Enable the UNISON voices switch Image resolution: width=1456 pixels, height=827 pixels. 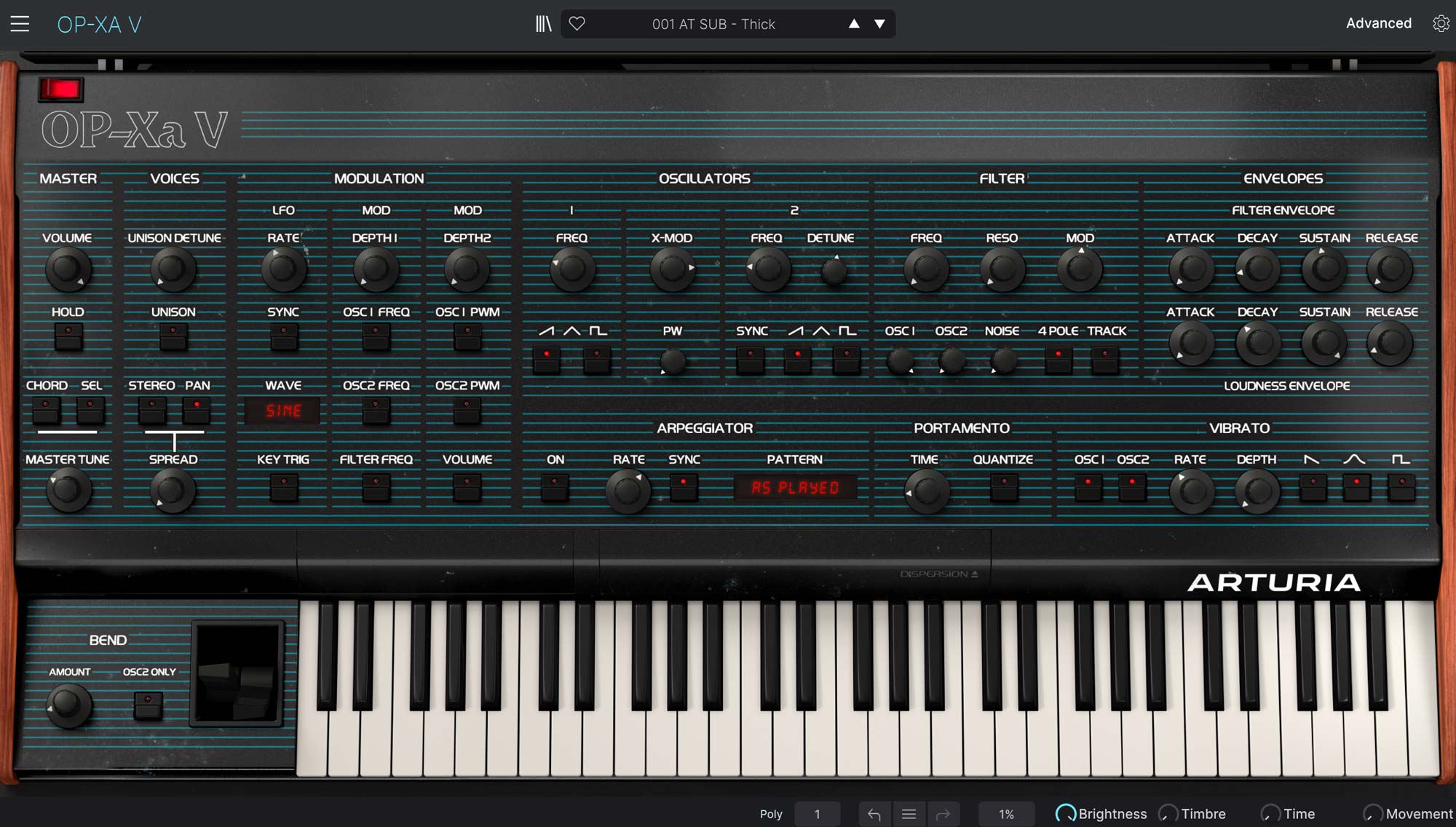(173, 337)
